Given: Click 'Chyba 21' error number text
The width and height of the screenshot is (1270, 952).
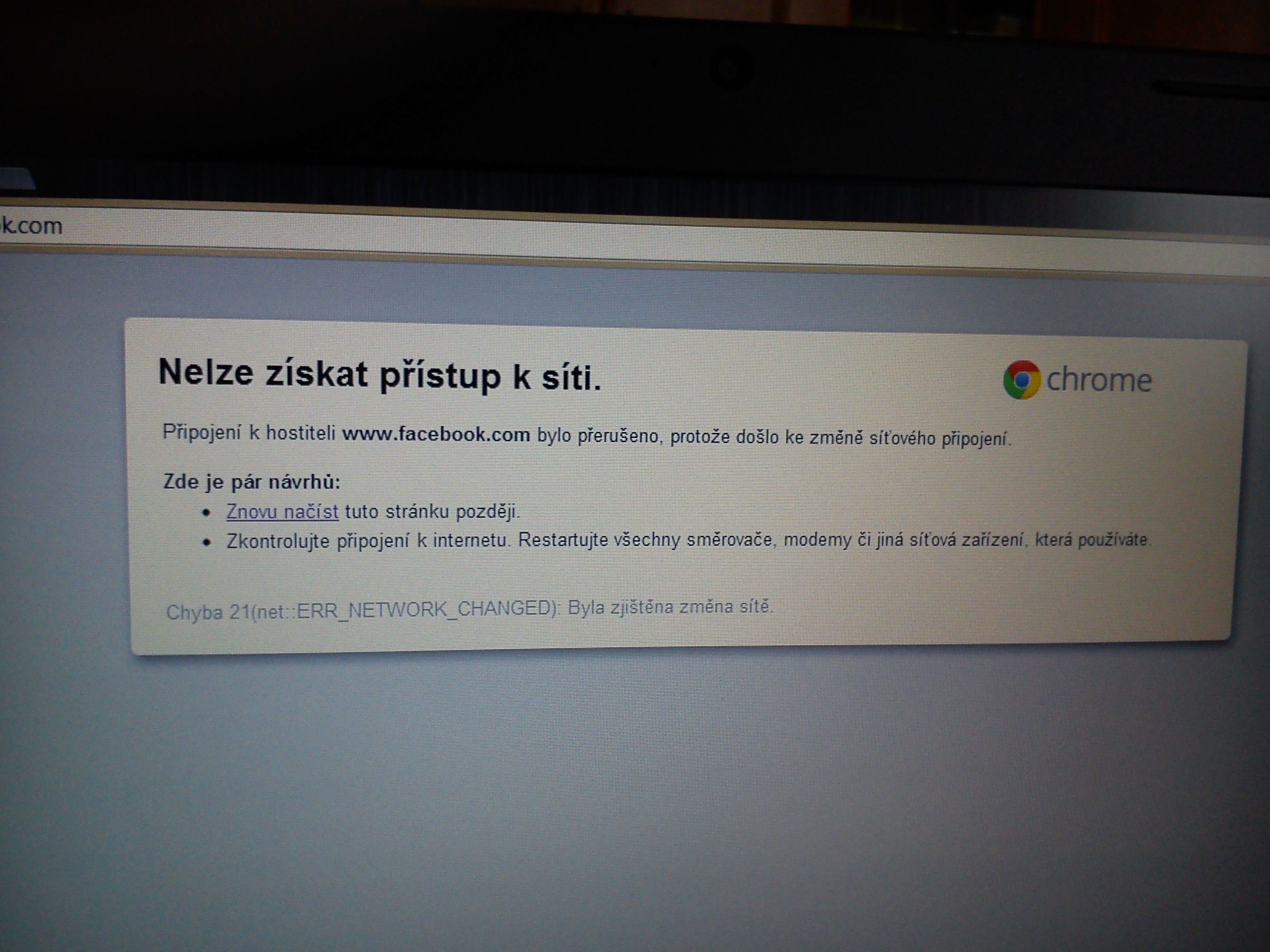Looking at the screenshot, I should coord(208,612).
